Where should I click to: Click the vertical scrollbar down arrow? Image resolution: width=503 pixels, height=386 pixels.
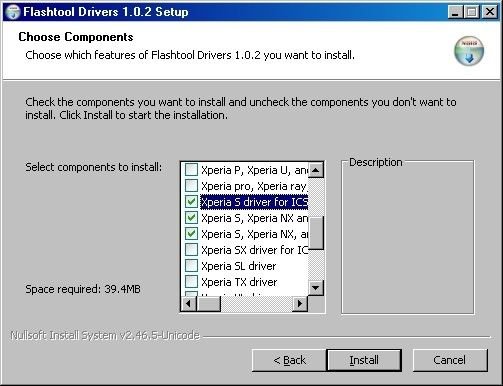click(316, 288)
